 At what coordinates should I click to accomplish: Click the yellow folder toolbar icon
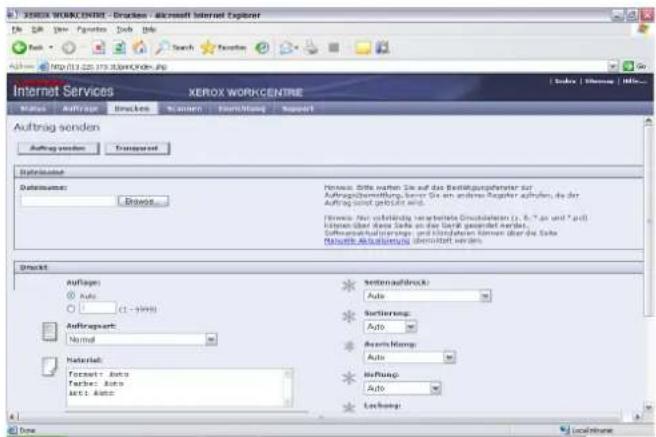click(363, 48)
